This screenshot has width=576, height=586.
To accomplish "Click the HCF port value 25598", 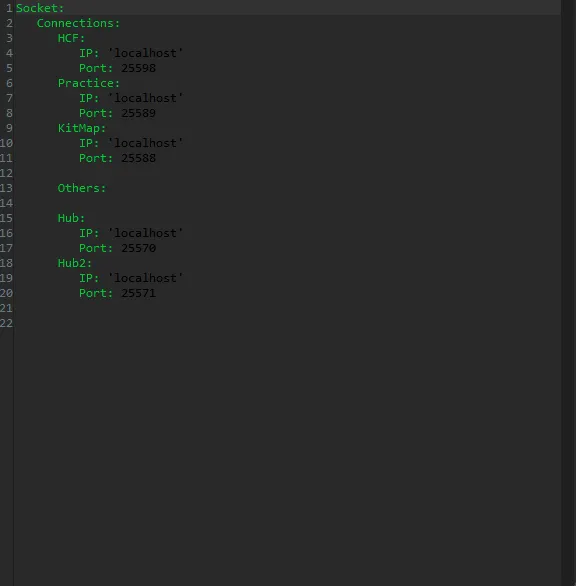I will coord(138,68).
